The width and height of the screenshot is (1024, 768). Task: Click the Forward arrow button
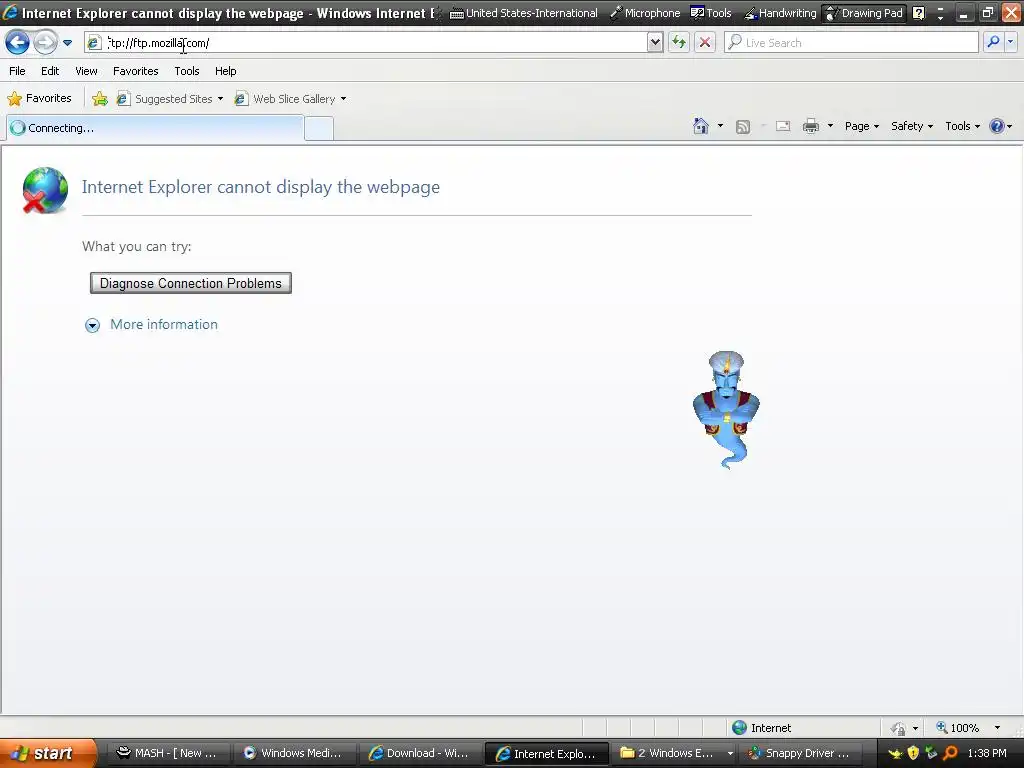pos(45,43)
